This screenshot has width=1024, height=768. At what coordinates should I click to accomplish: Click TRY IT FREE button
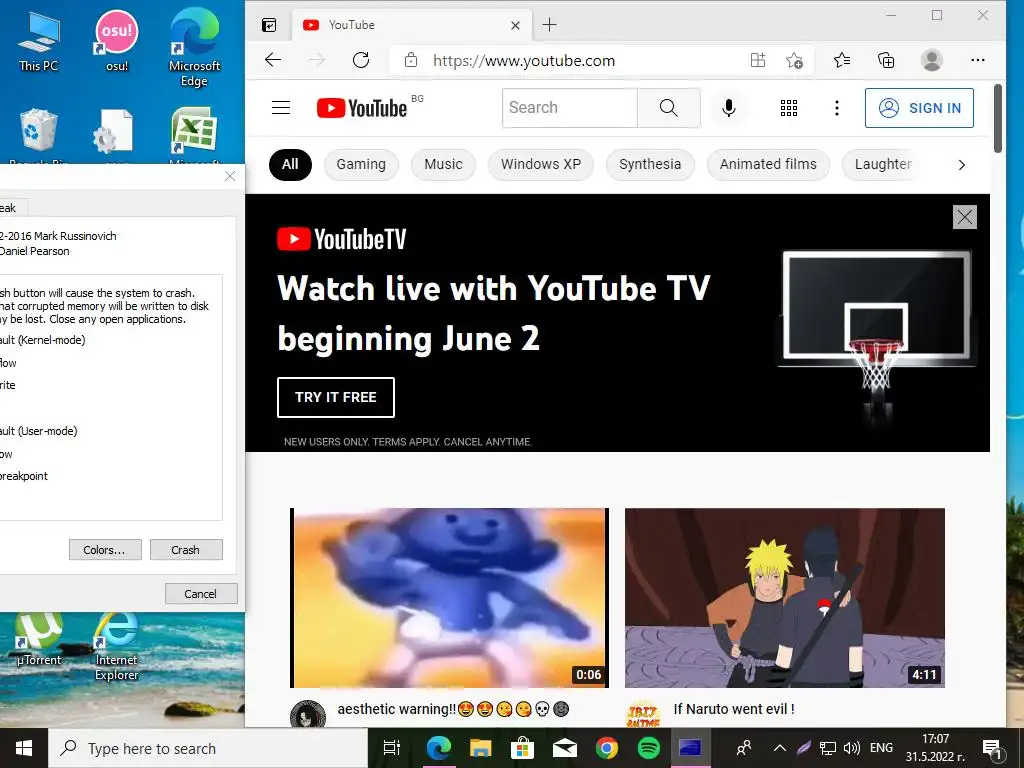tap(336, 397)
